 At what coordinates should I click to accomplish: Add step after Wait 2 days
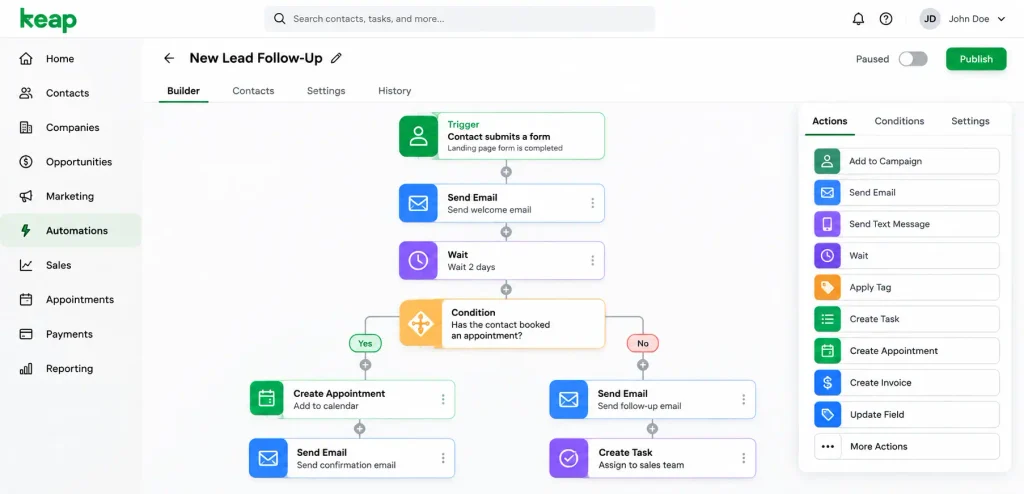click(505, 289)
